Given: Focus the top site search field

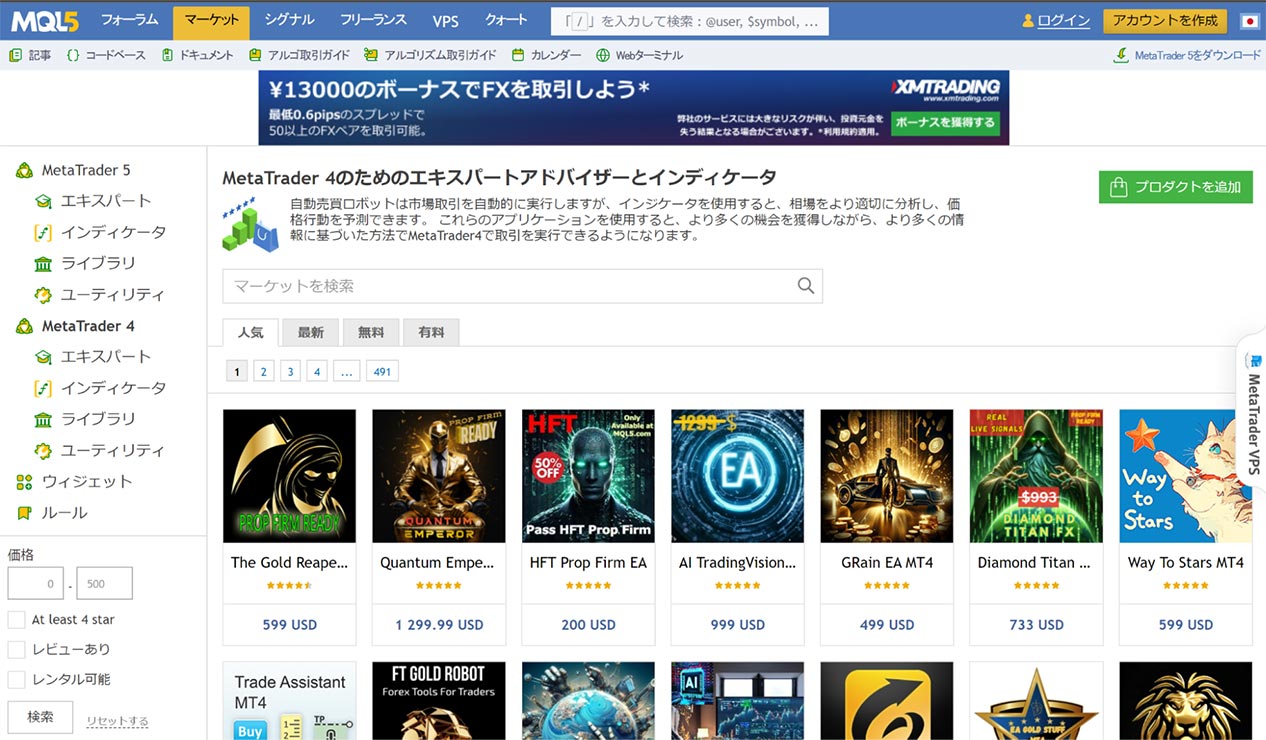Looking at the screenshot, I should coord(690,21).
